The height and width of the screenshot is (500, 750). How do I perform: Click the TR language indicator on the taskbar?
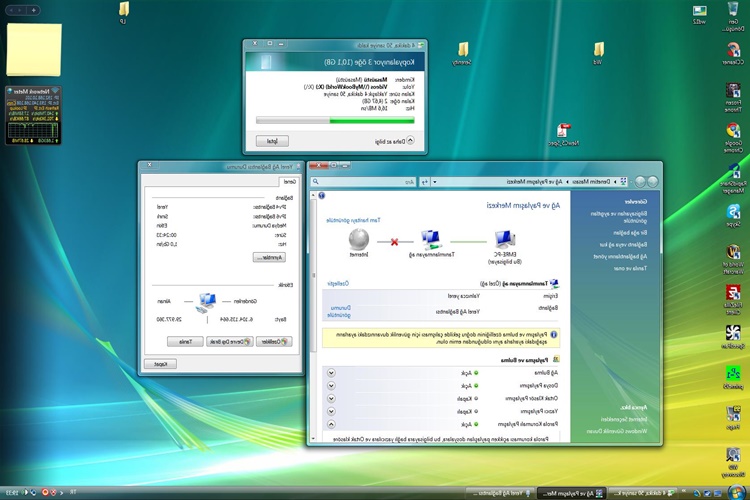click(x=73, y=492)
